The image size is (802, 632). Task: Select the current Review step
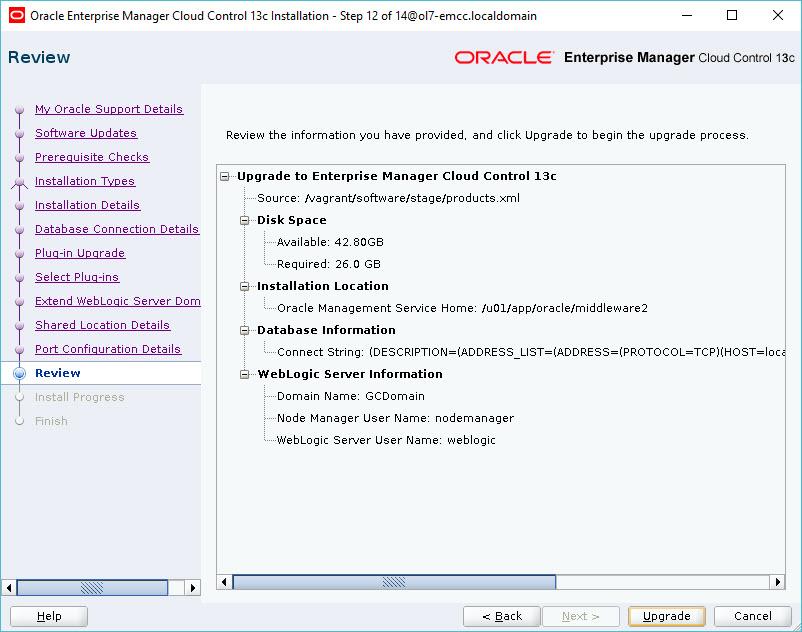click(x=58, y=373)
